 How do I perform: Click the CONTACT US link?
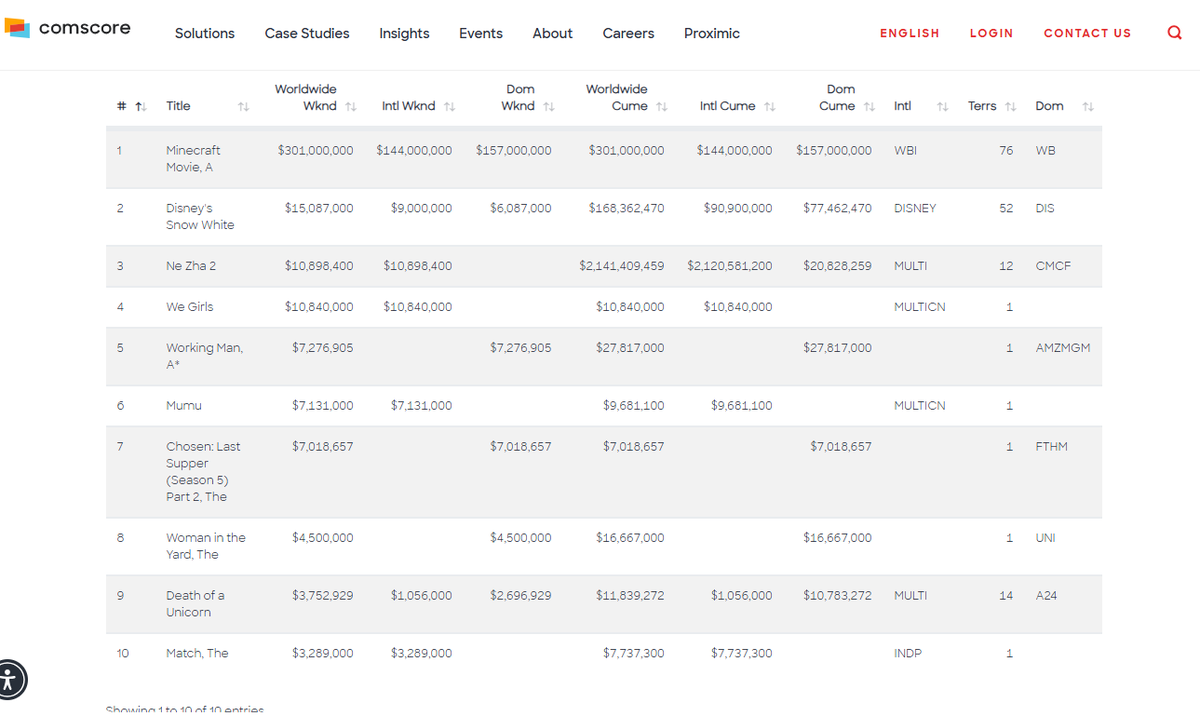point(1087,33)
